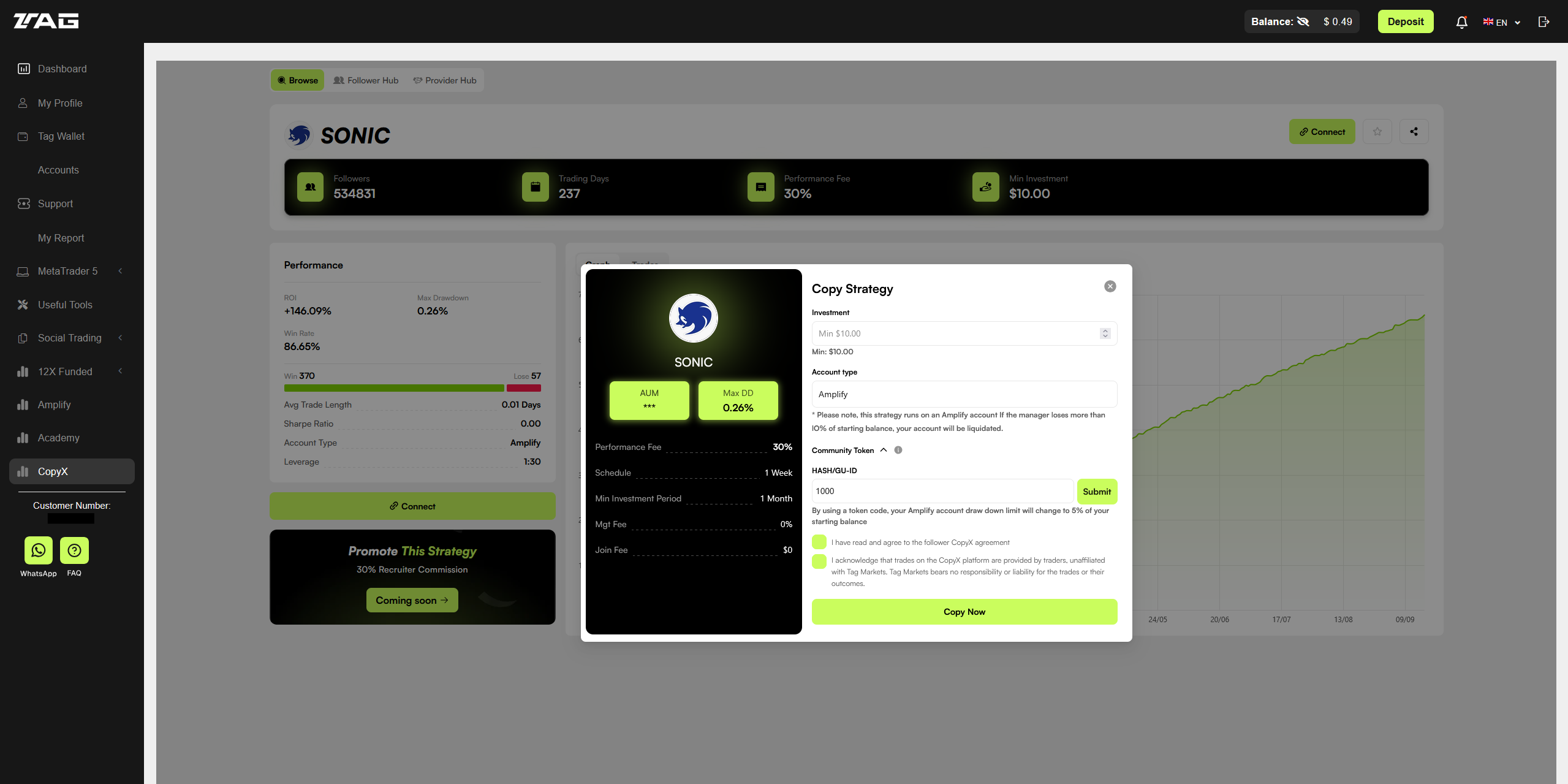1568x784 pixels.
Task: Click the Max DD 0.26% tile
Action: click(738, 400)
